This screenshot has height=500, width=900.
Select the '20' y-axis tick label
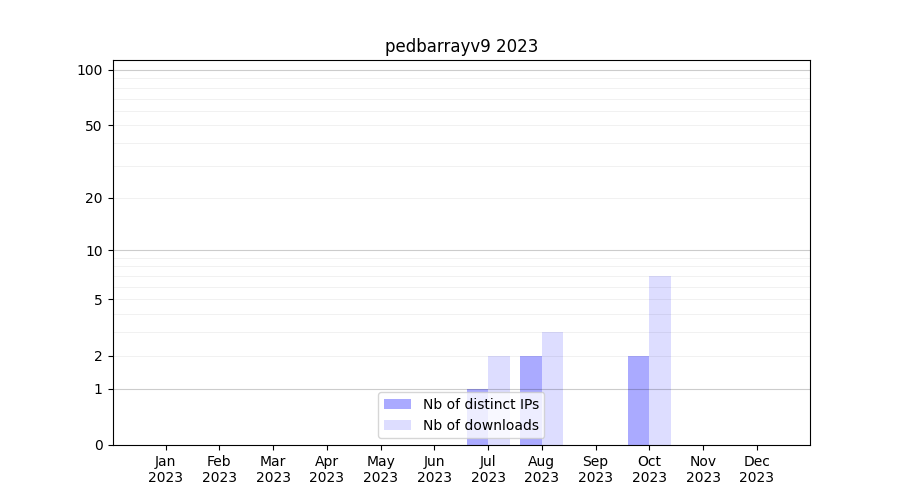coord(94,198)
